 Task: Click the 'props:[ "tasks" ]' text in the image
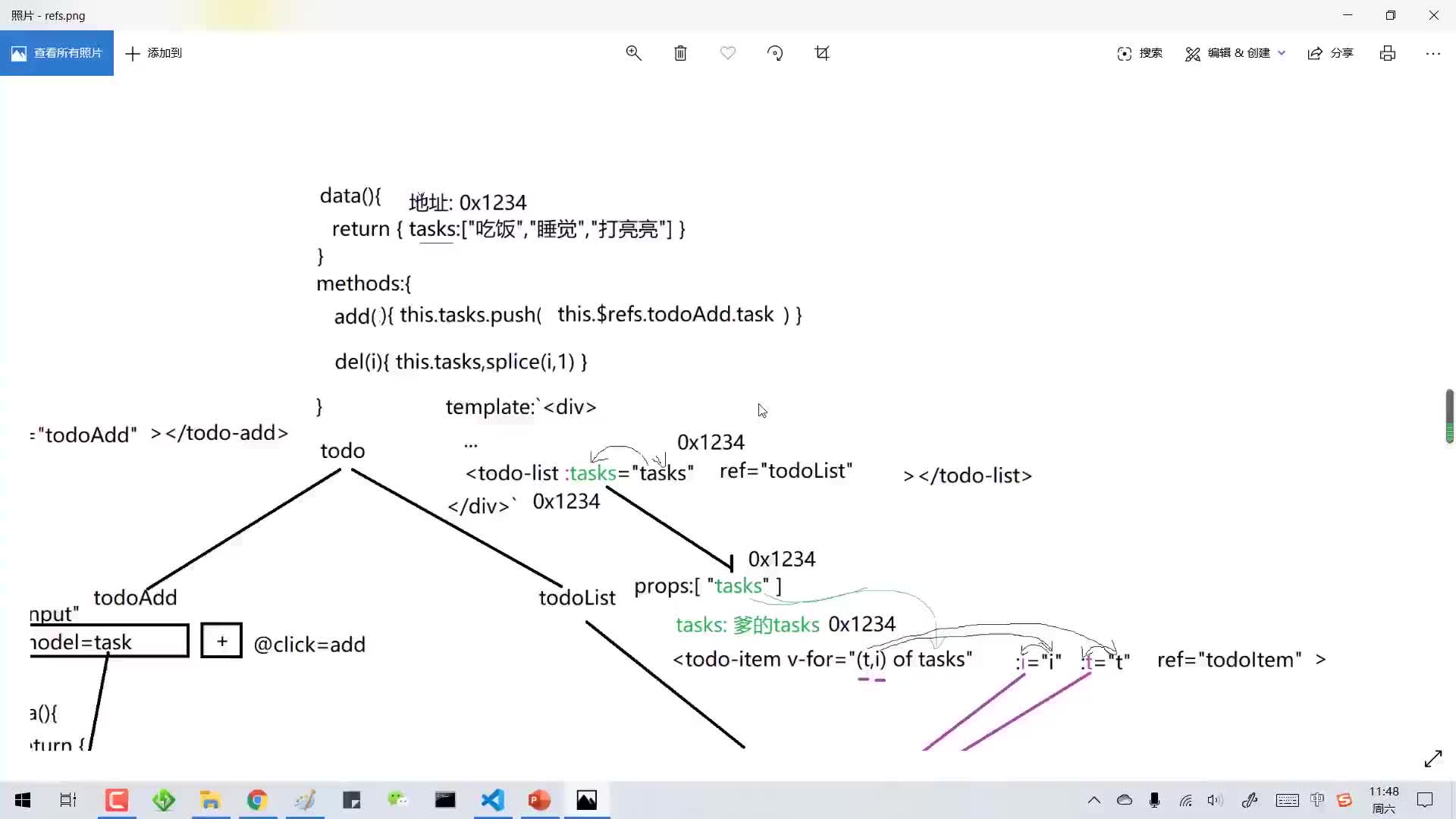point(708,586)
